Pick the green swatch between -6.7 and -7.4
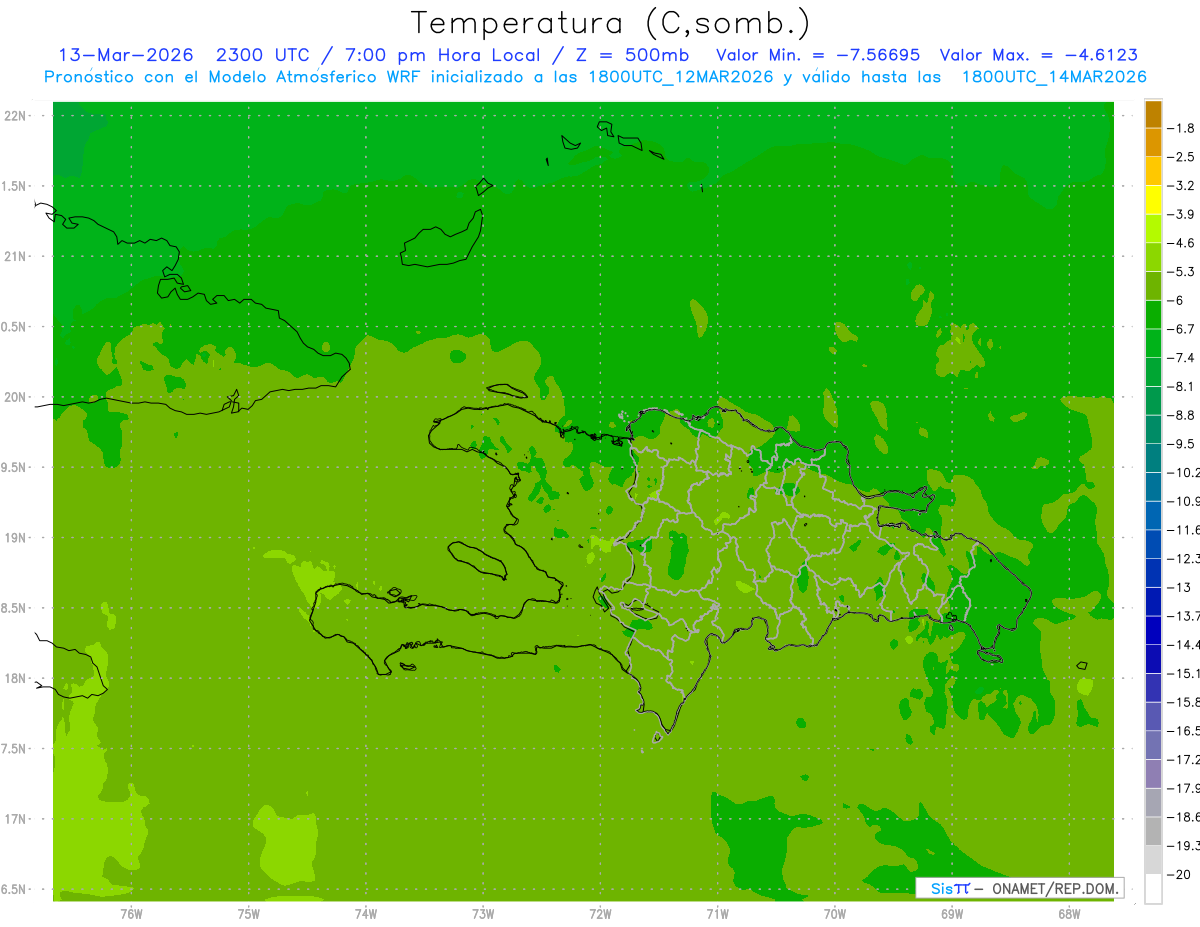 (x=1154, y=343)
